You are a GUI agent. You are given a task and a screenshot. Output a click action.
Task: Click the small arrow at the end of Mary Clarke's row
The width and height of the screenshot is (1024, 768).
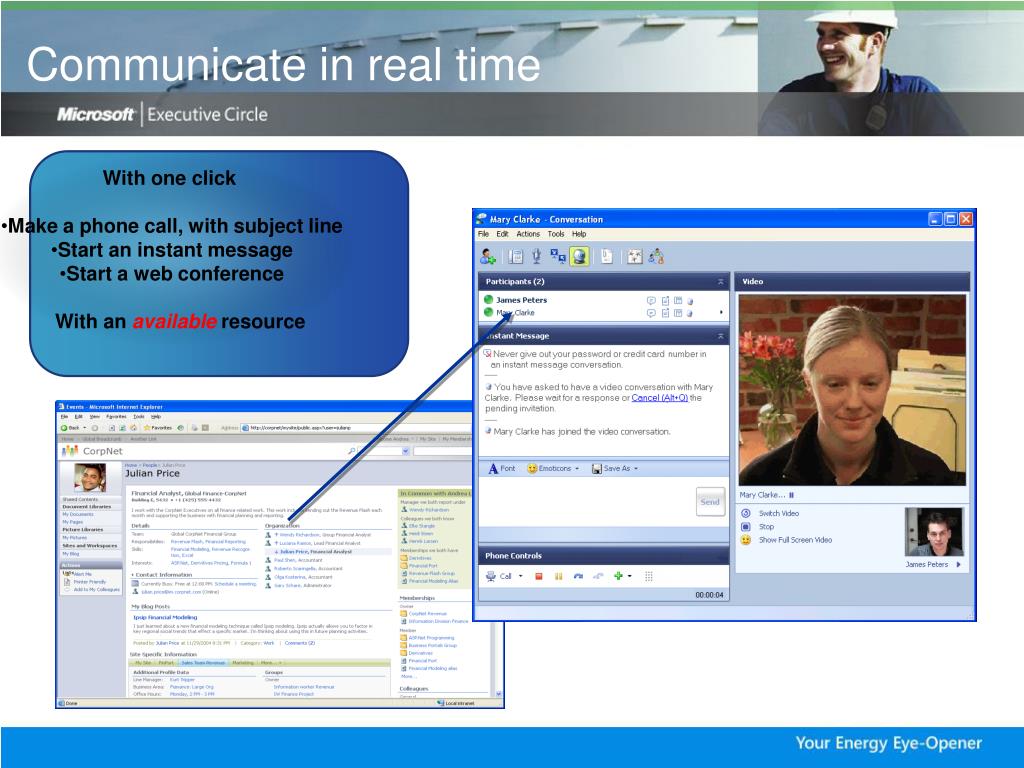721,313
